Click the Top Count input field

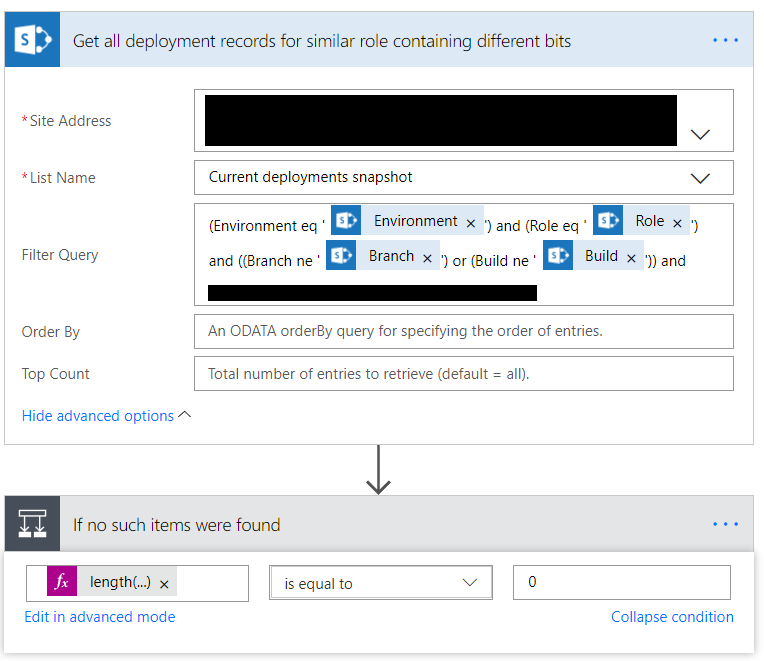pyautogui.click(x=463, y=374)
